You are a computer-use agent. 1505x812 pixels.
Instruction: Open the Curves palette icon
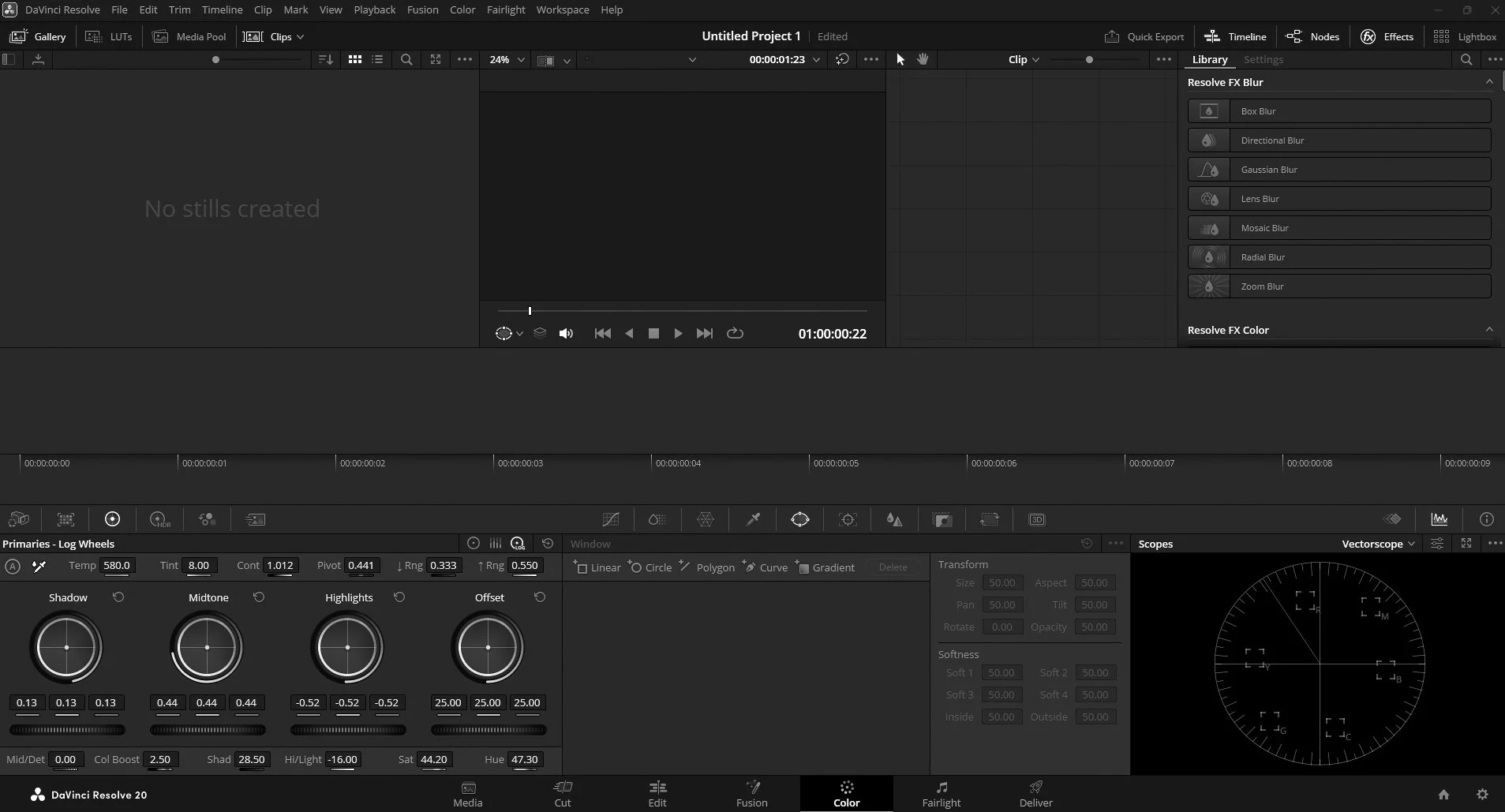click(x=611, y=519)
